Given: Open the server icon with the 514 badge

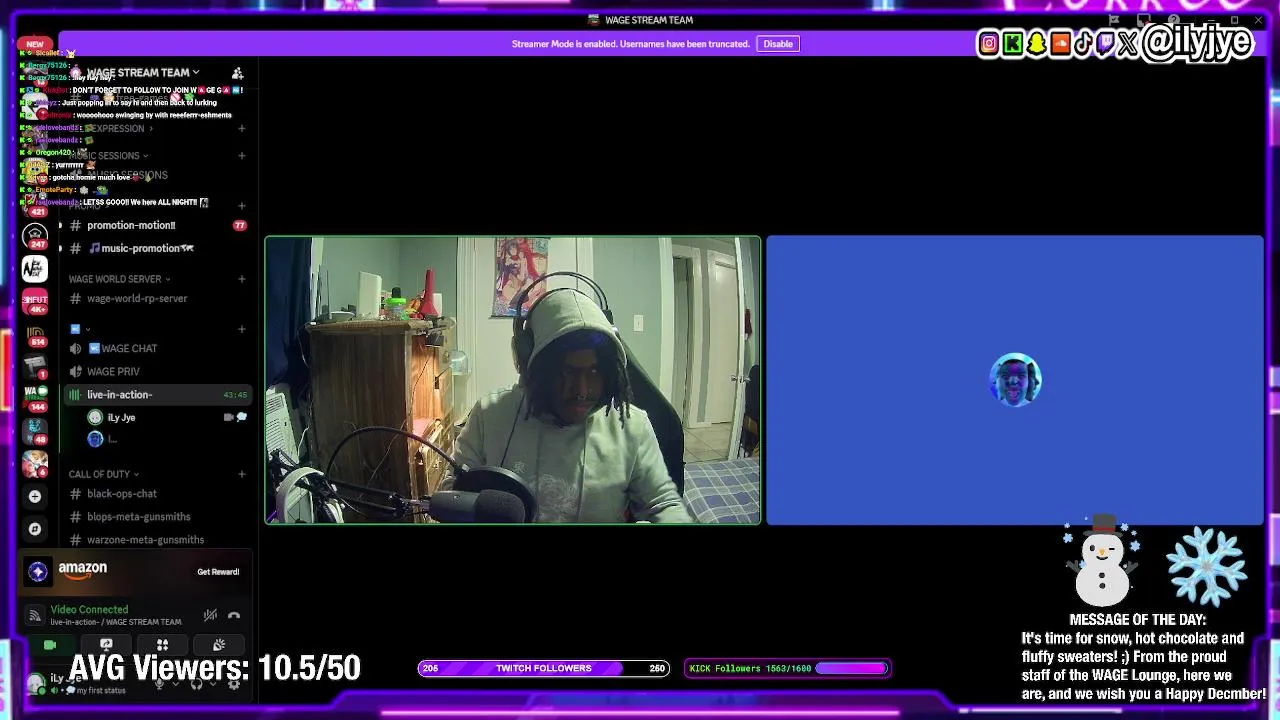Looking at the screenshot, I should (x=35, y=334).
